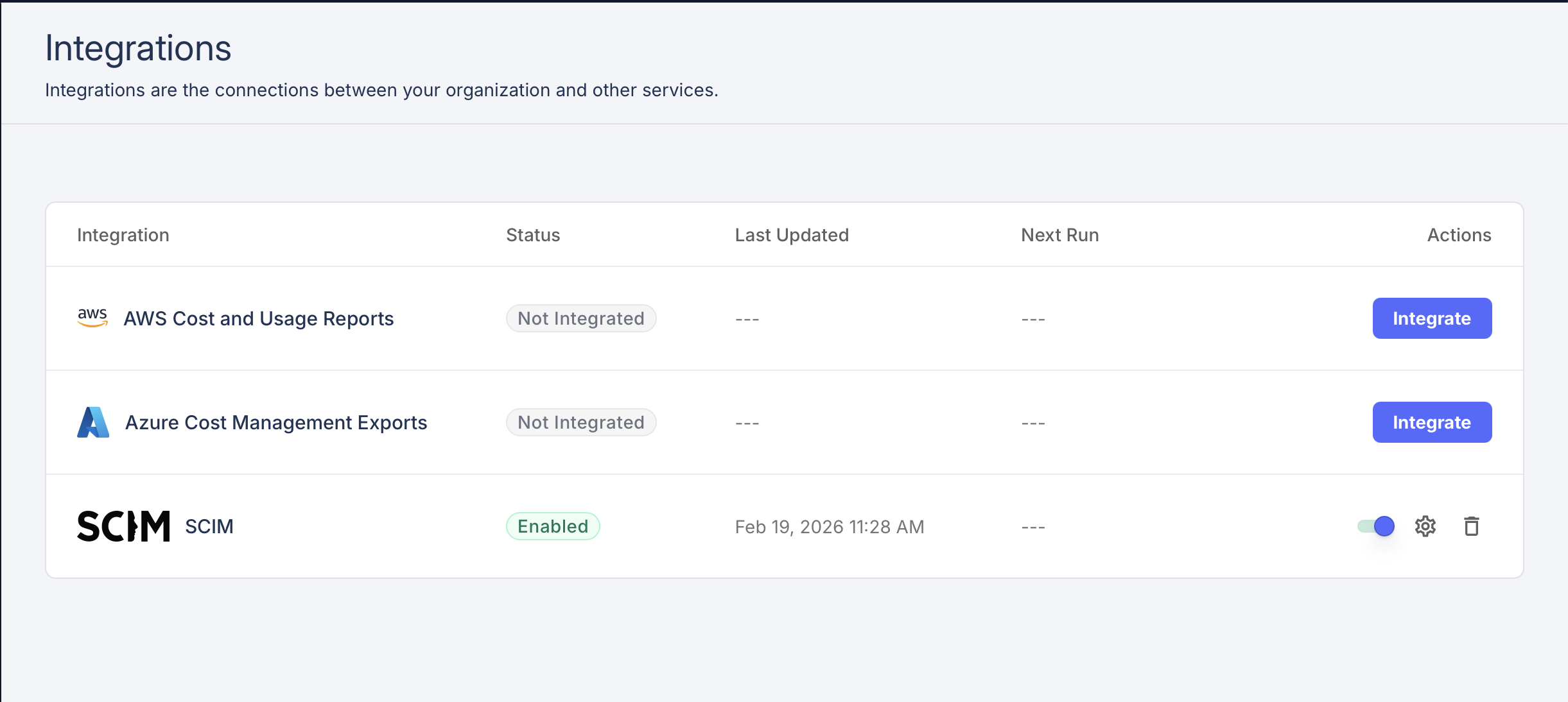The image size is (1568, 702).
Task: Integrate AWS Cost and Usage Reports
Action: point(1432,318)
